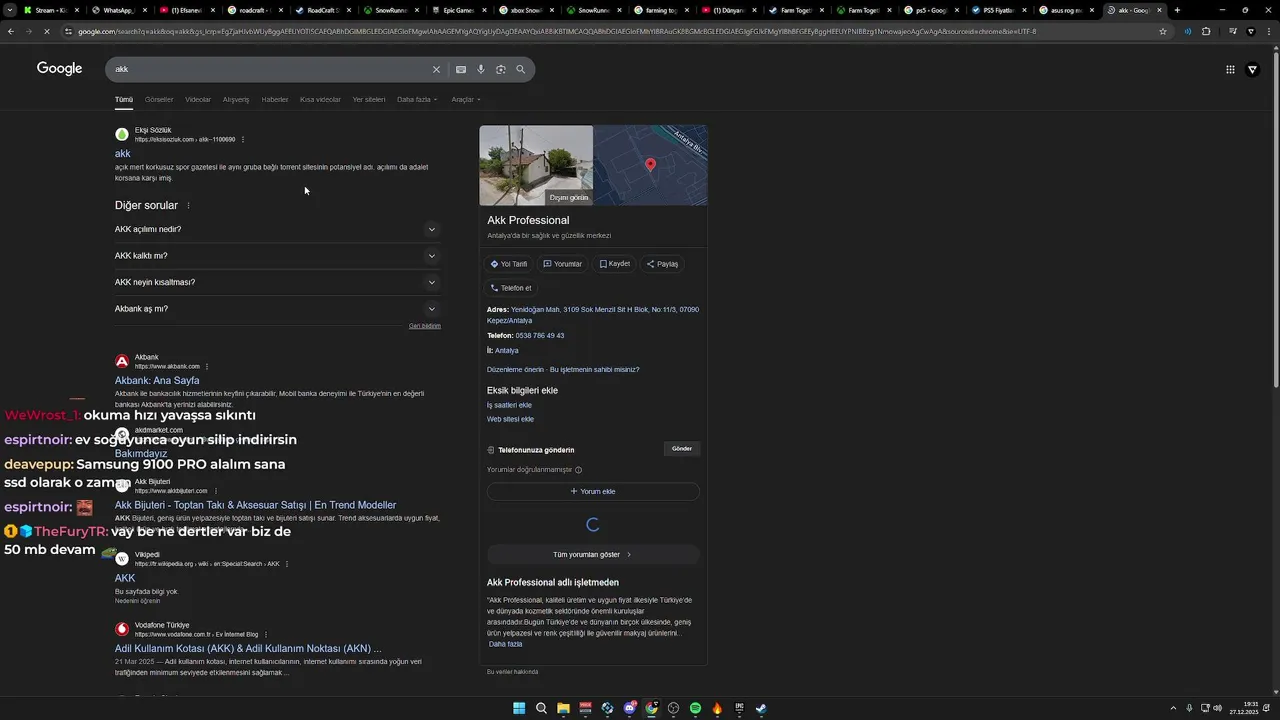Screen dimensions: 1280x720
Task: Switch to Alışveriş results tab
Action: [236, 99]
